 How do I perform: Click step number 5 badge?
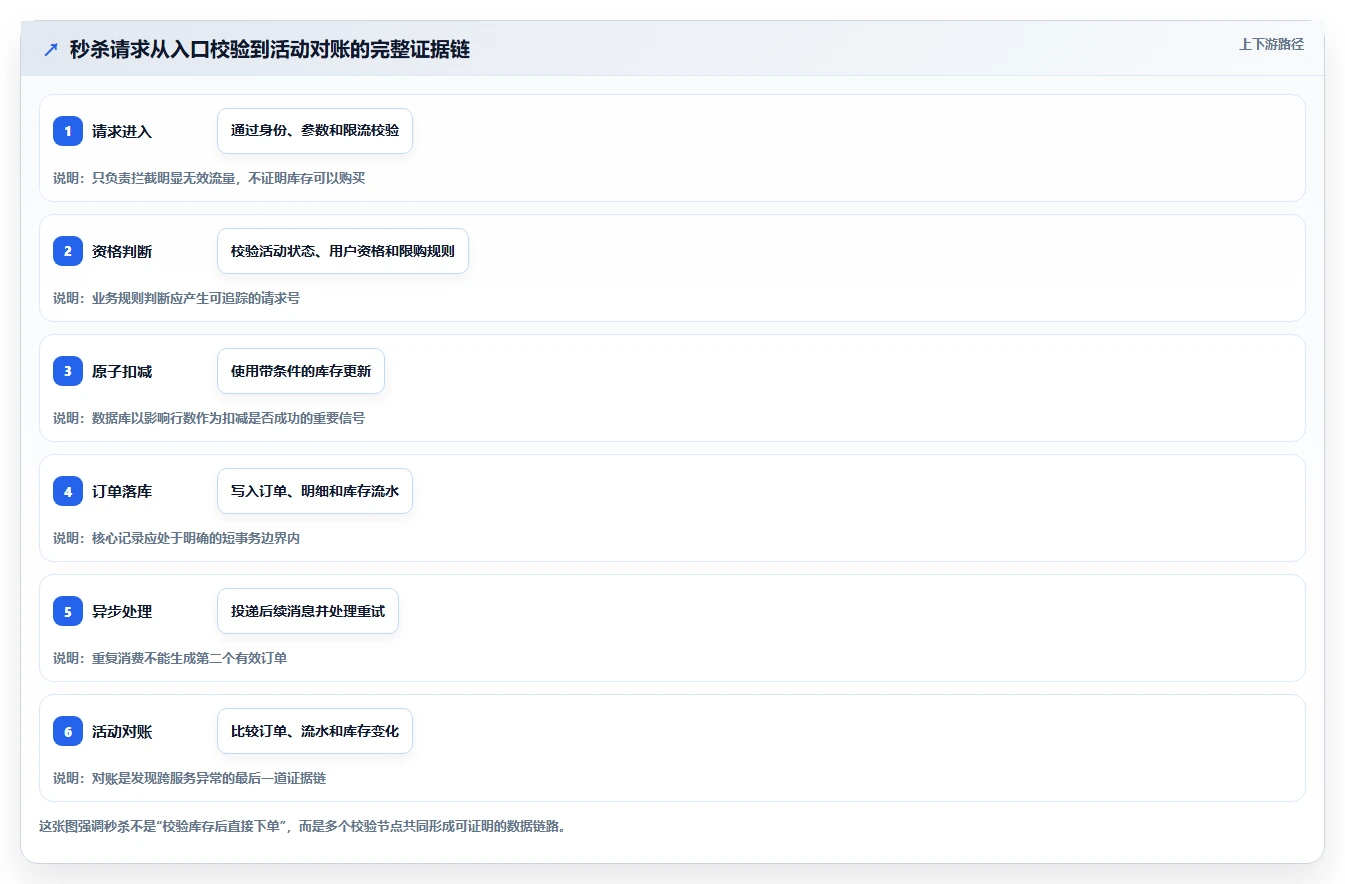(x=68, y=611)
